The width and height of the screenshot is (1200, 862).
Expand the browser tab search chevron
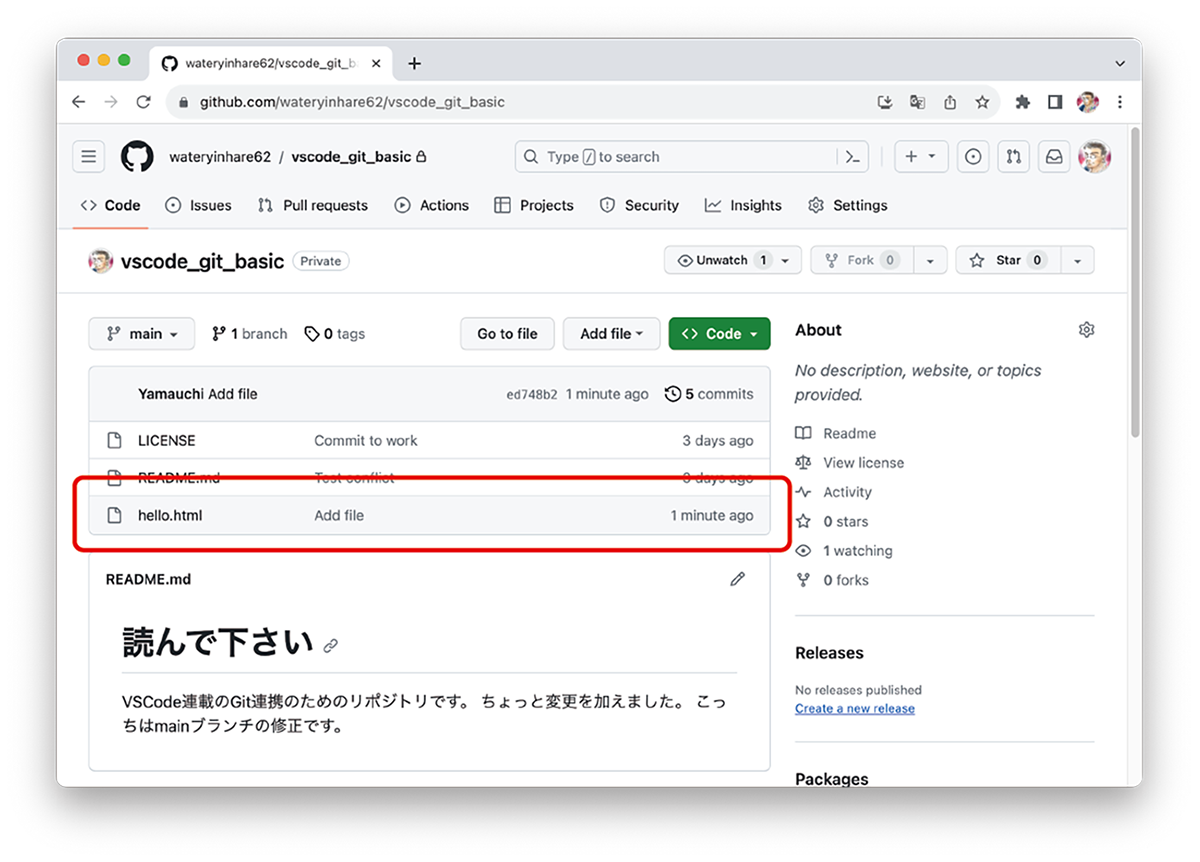click(x=1120, y=63)
